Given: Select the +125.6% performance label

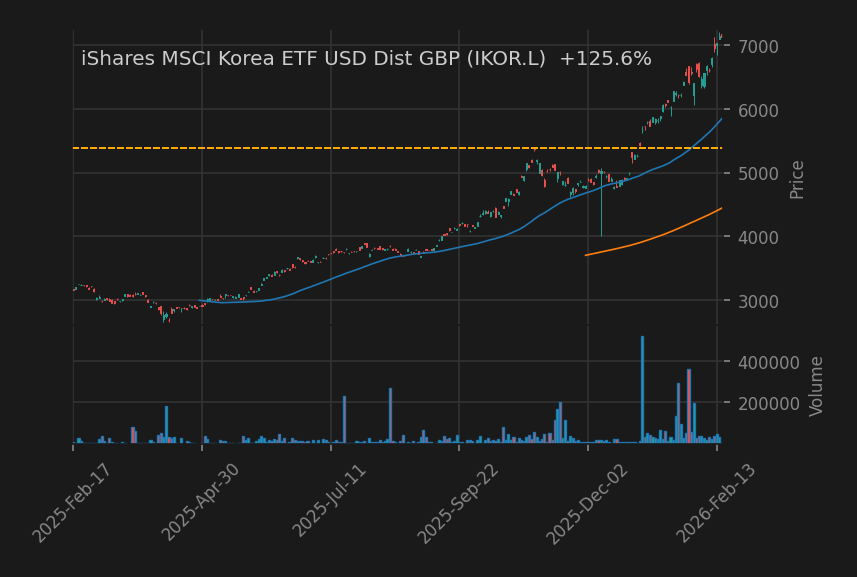Looking at the screenshot, I should coord(605,59).
